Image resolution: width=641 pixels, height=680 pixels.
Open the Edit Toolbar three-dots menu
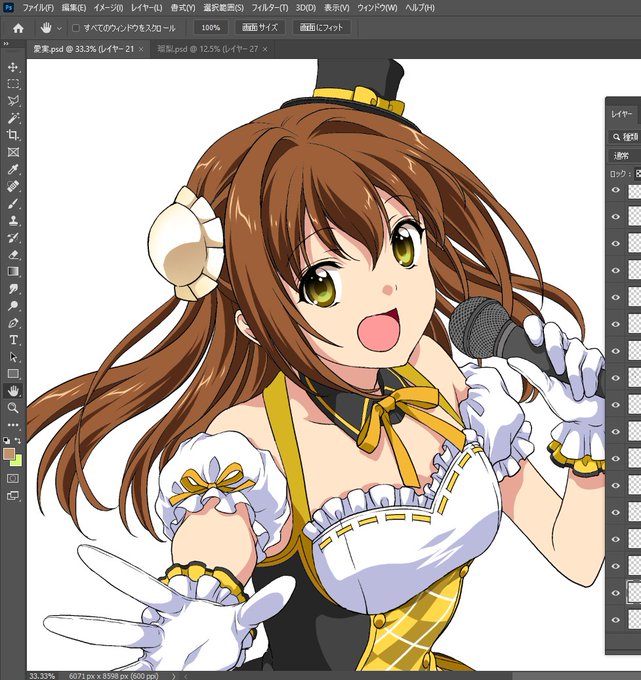(13, 425)
